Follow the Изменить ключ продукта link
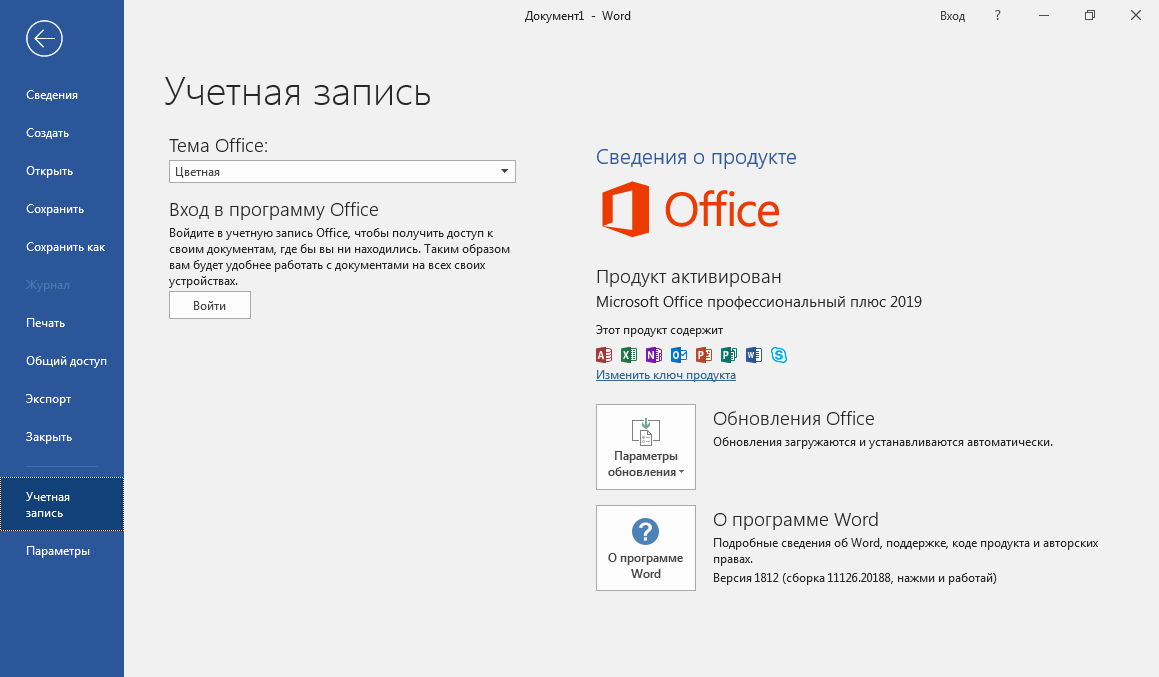The width and height of the screenshot is (1159, 677). pyautogui.click(x=666, y=375)
